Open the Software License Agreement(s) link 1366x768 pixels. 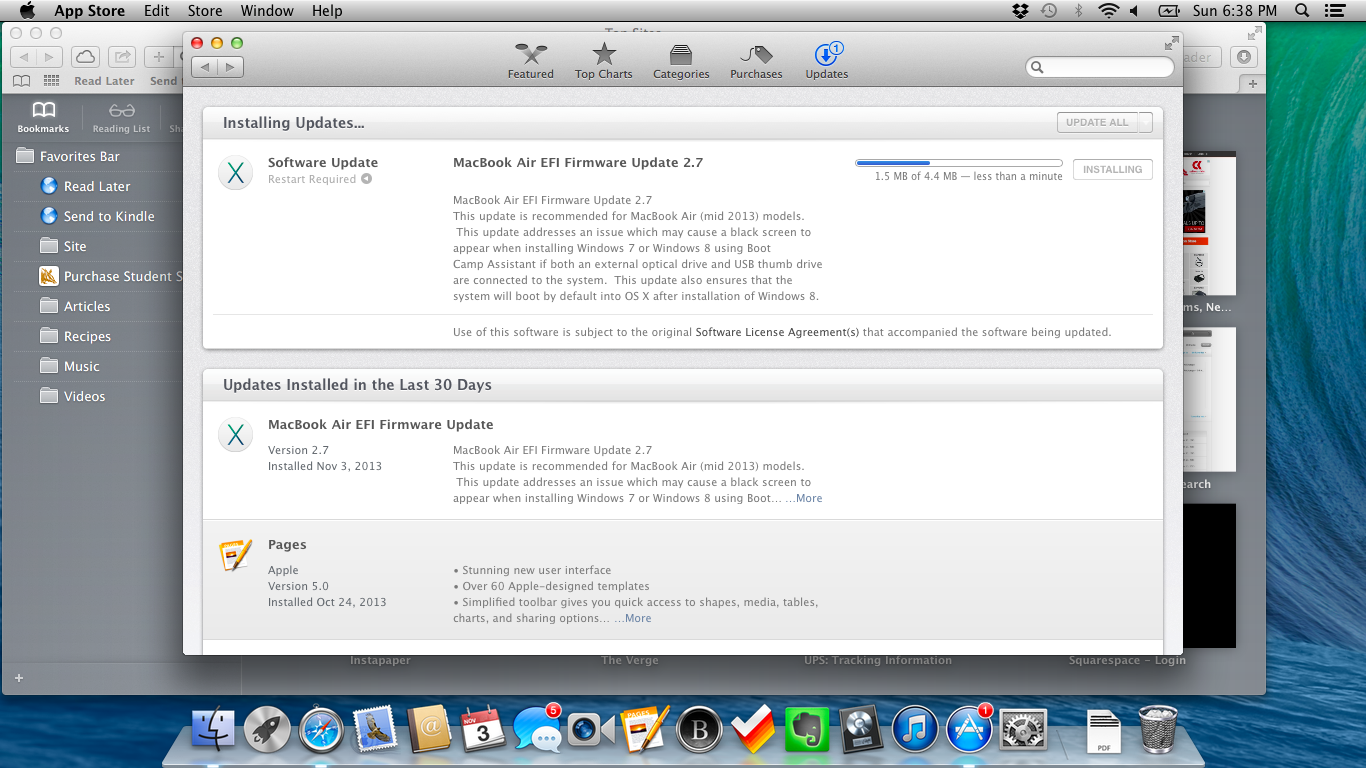(x=777, y=332)
